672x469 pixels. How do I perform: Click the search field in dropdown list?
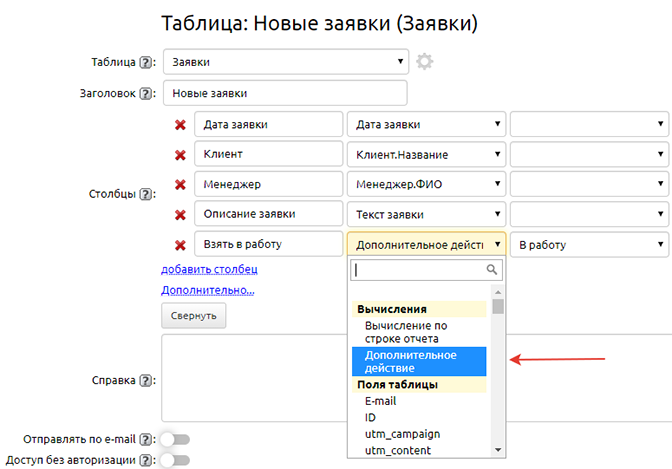[420, 270]
